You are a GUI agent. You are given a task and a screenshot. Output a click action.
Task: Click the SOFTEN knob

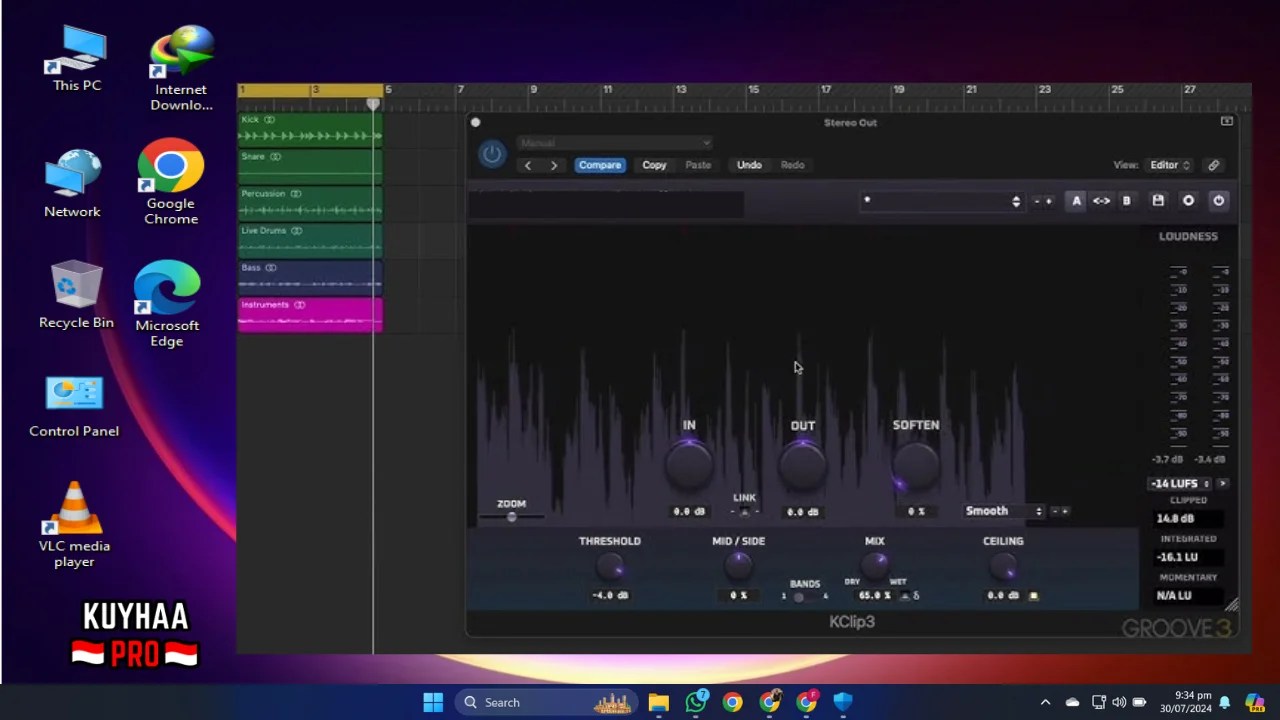[x=916, y=465]
